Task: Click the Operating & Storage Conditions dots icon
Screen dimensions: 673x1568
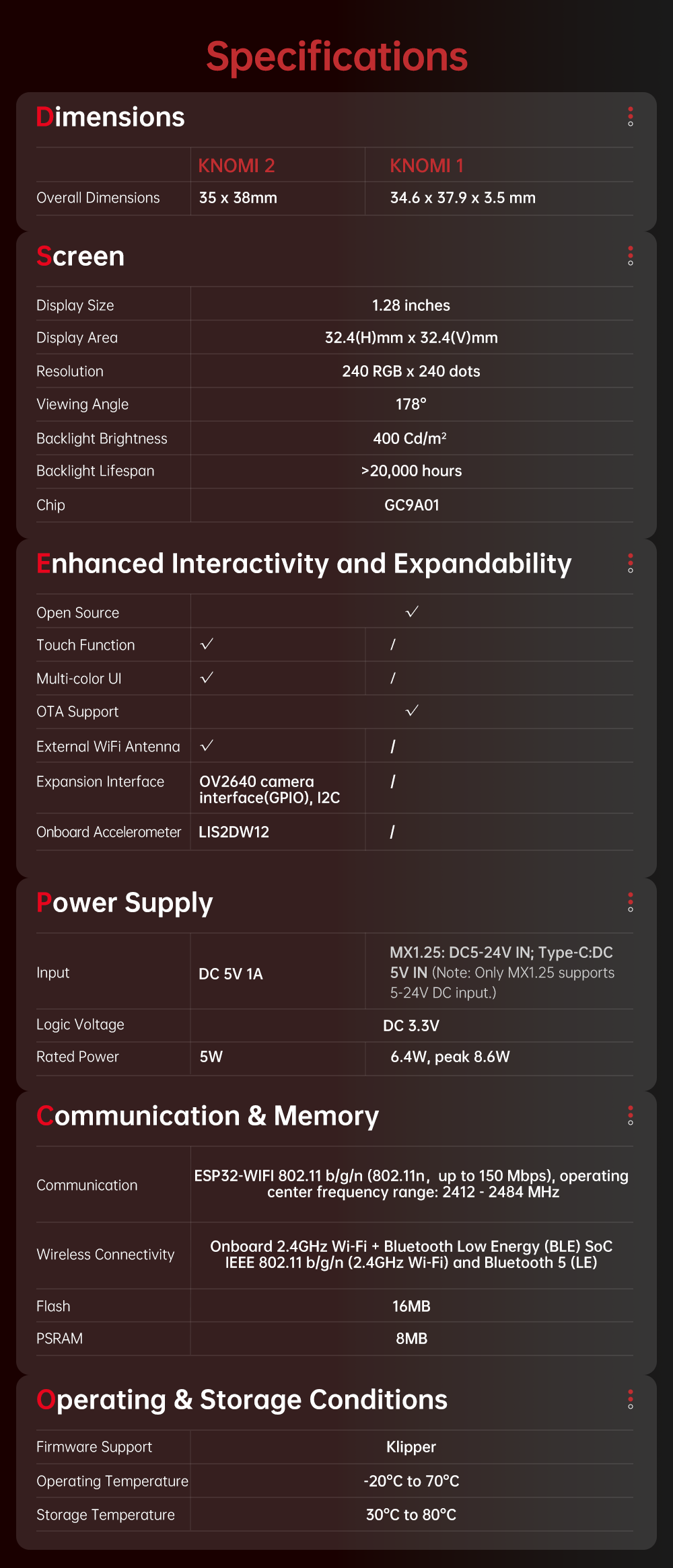Action: (x=630, y=1399)
